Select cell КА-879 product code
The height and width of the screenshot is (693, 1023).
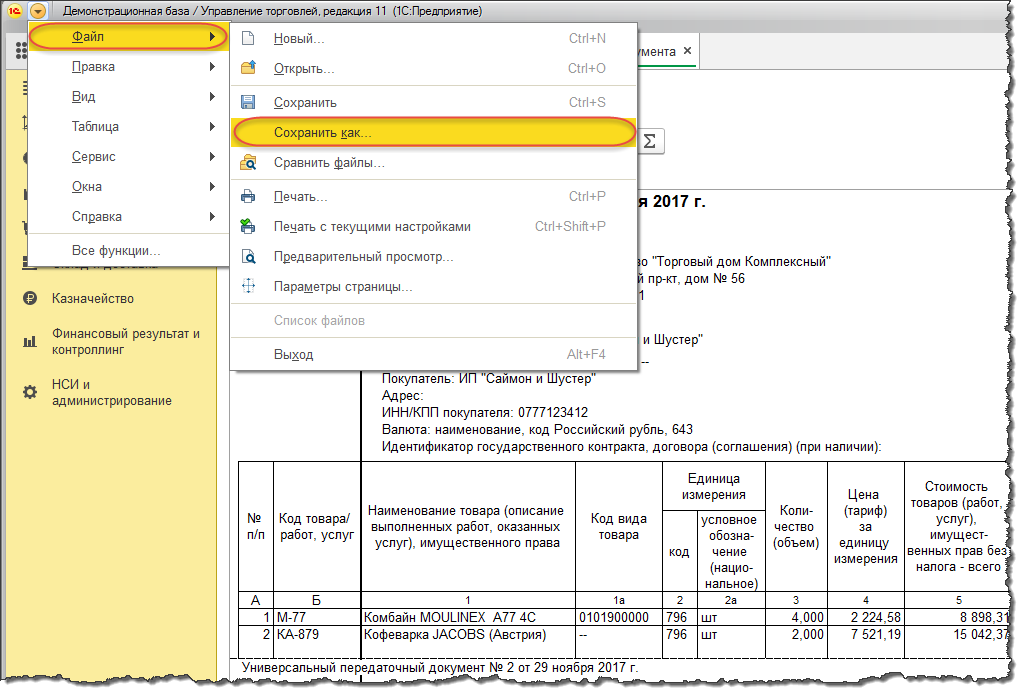pyautogui.click(x=317, y=634)
